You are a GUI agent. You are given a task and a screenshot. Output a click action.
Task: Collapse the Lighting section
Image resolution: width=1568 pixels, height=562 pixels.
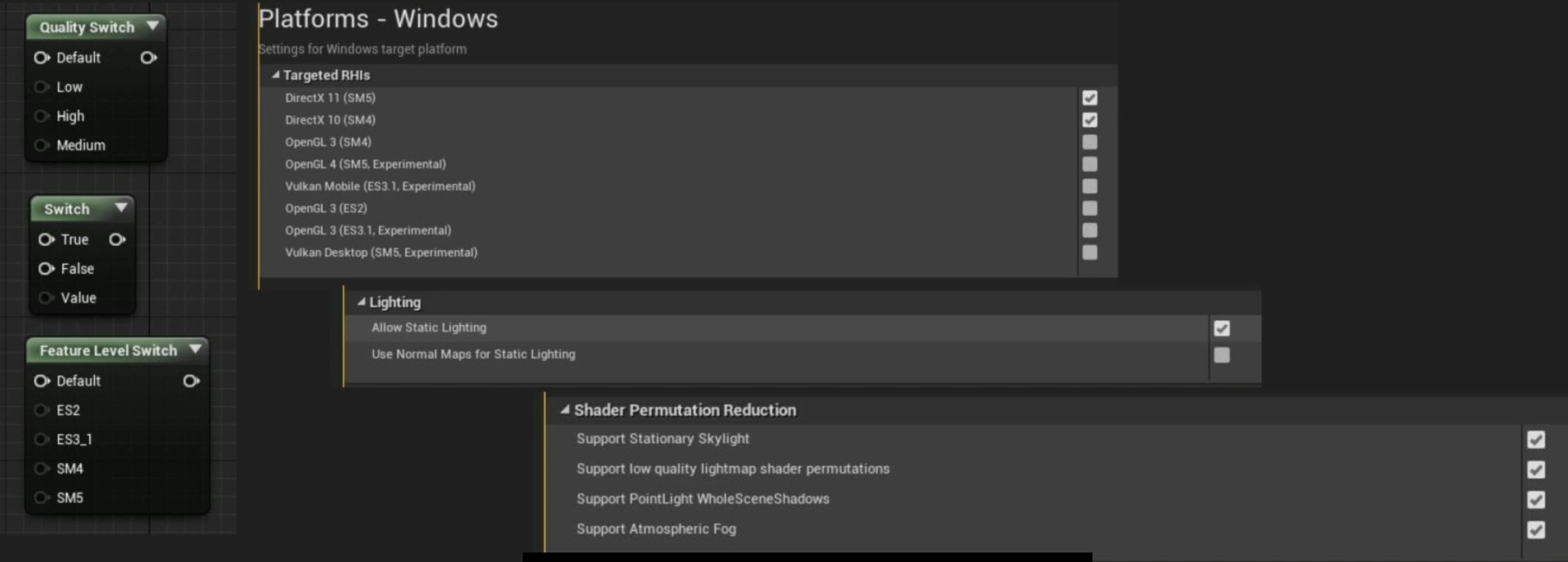[362, 302]
